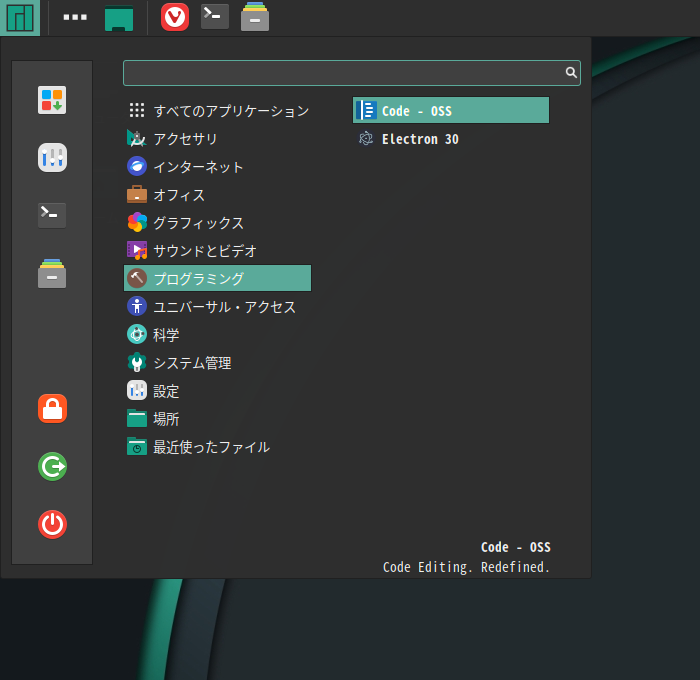The image size is (700, 680).
Task: Open the show desktop dots icon
Action: (75, 17)
